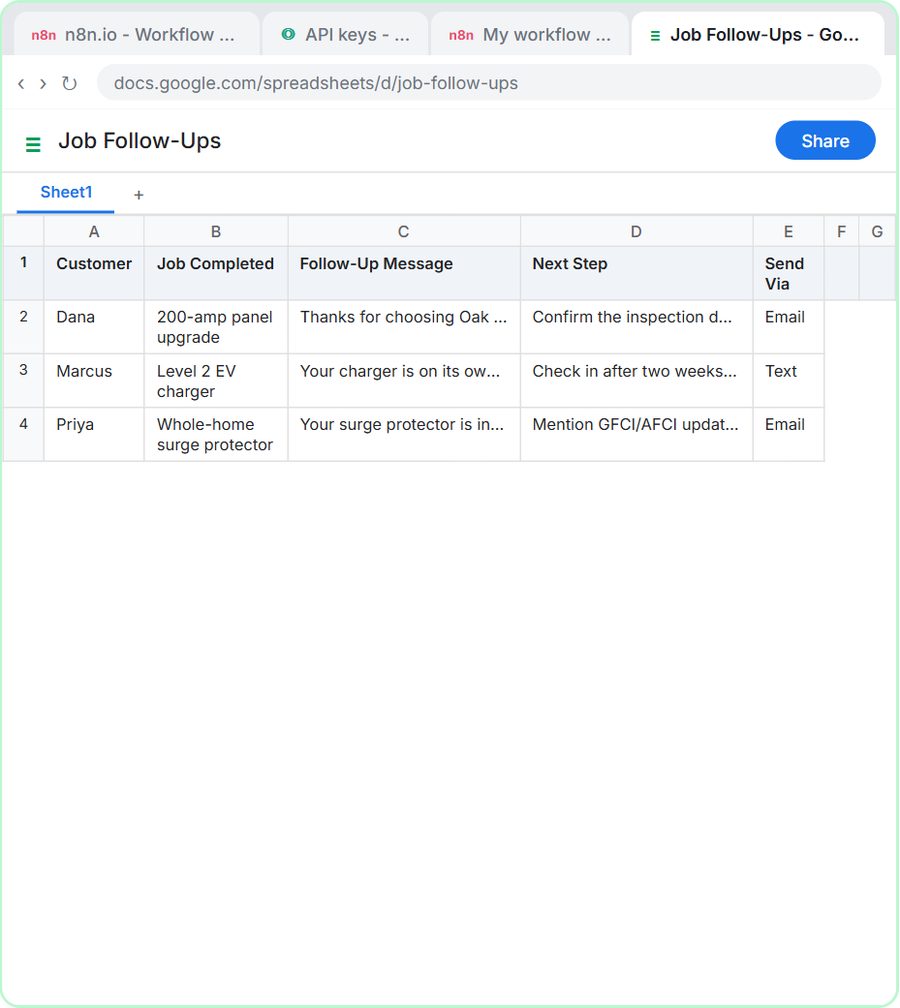Click the URL address bar

pos(489,83)
